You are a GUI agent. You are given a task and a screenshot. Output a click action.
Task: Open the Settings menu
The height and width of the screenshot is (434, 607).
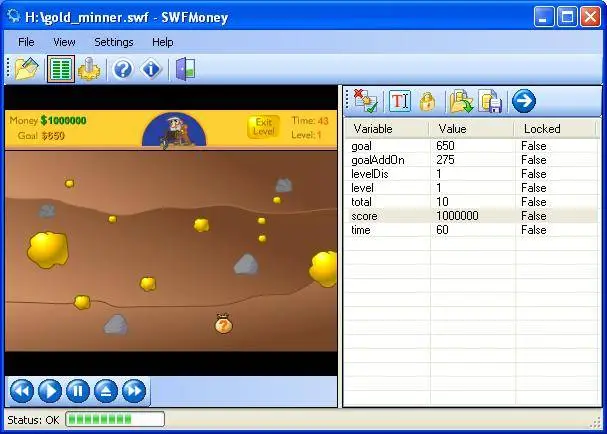[x=114, y=42]
